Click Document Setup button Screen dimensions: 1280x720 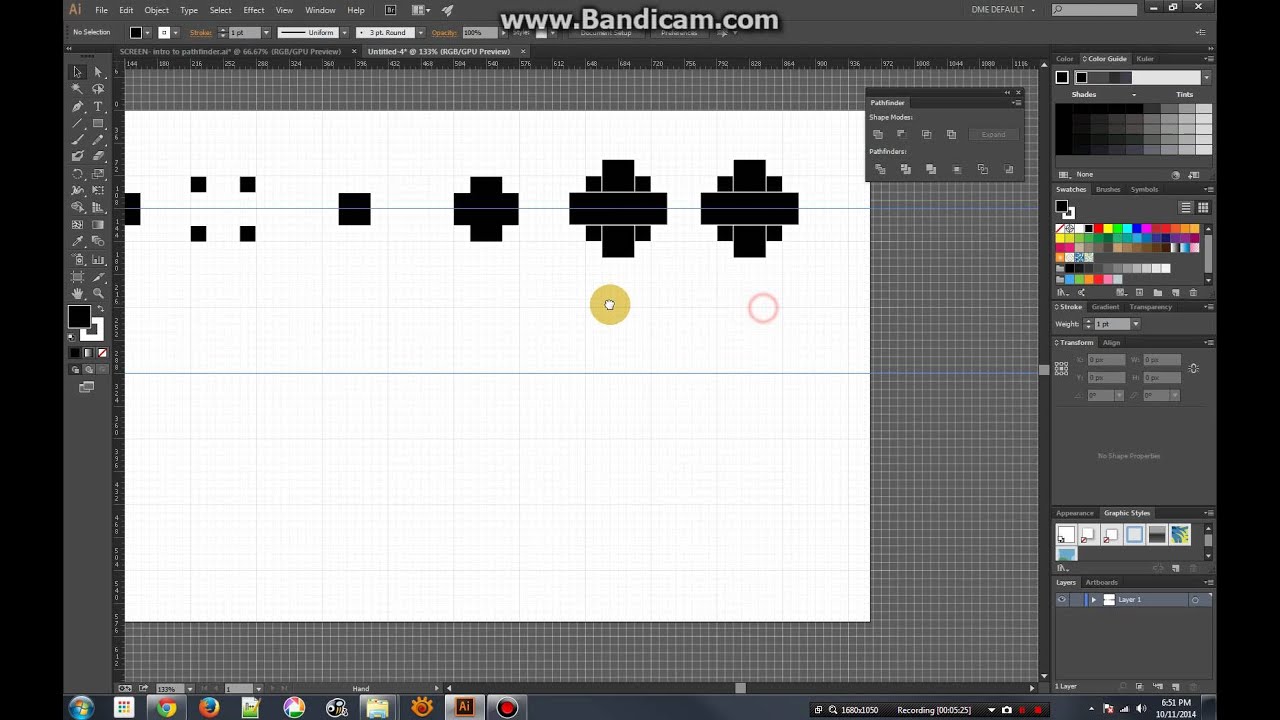(x=606, y=32)
